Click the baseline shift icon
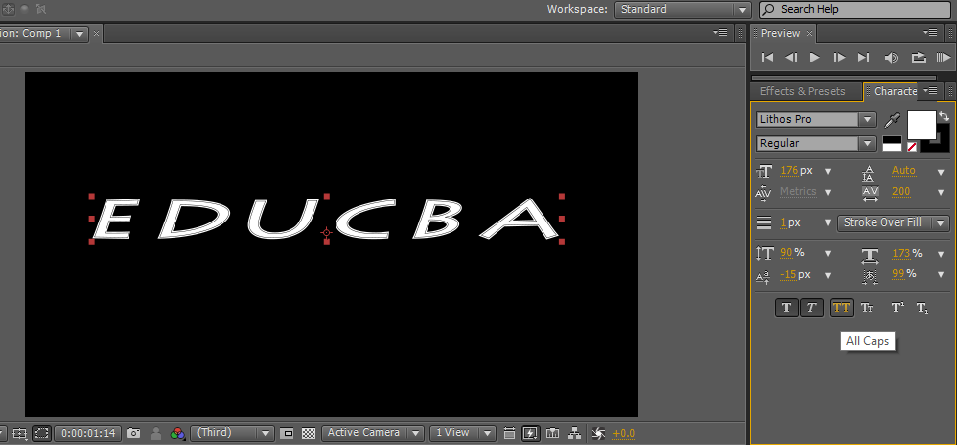The width and height of the screenshot is (957, 445). (763, 277)
